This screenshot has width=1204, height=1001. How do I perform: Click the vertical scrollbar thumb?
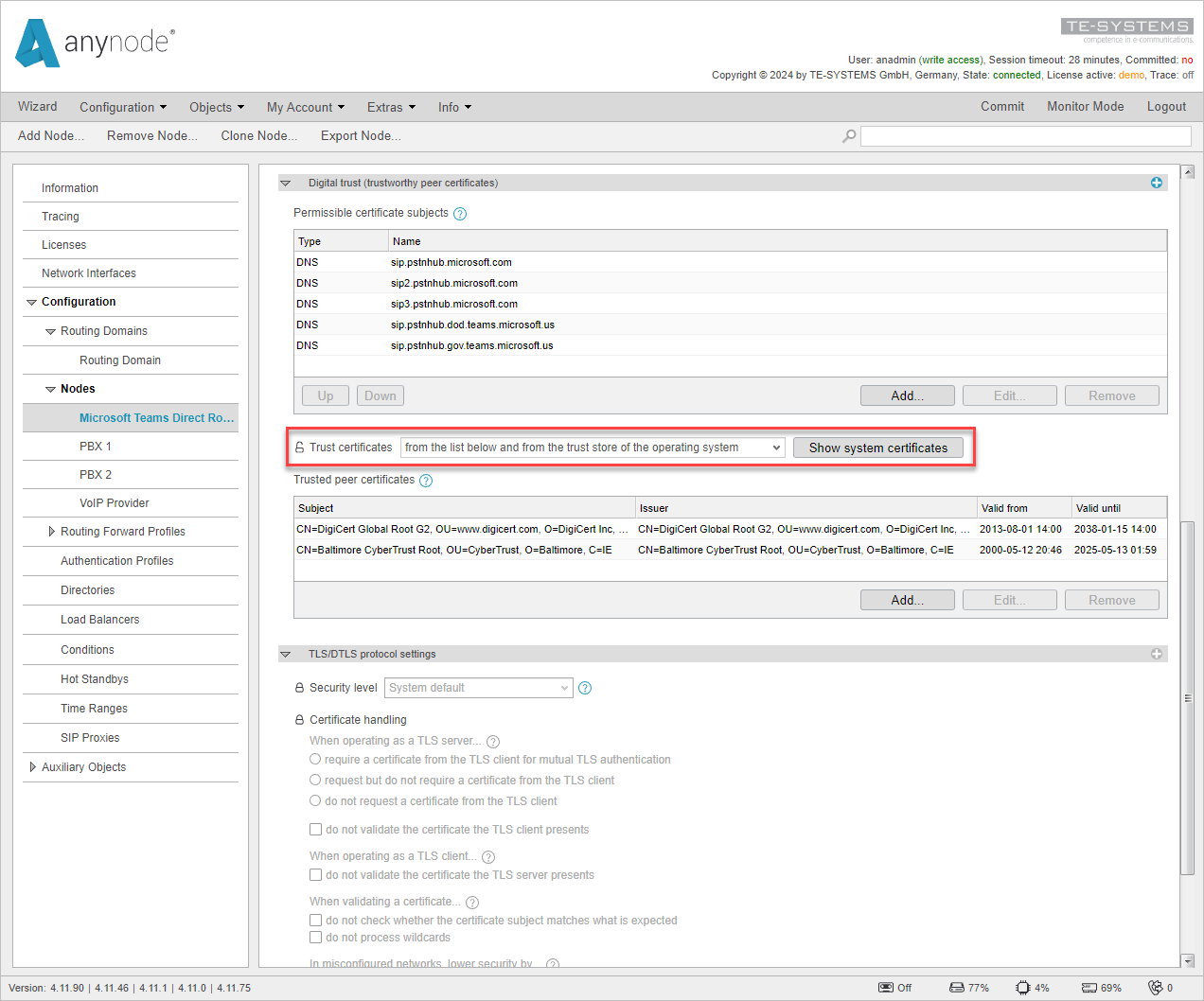[1188, 697]
